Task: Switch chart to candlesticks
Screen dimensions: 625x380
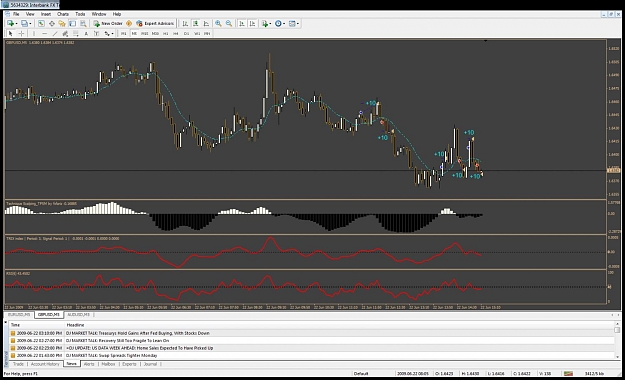Action: point(196,24)
